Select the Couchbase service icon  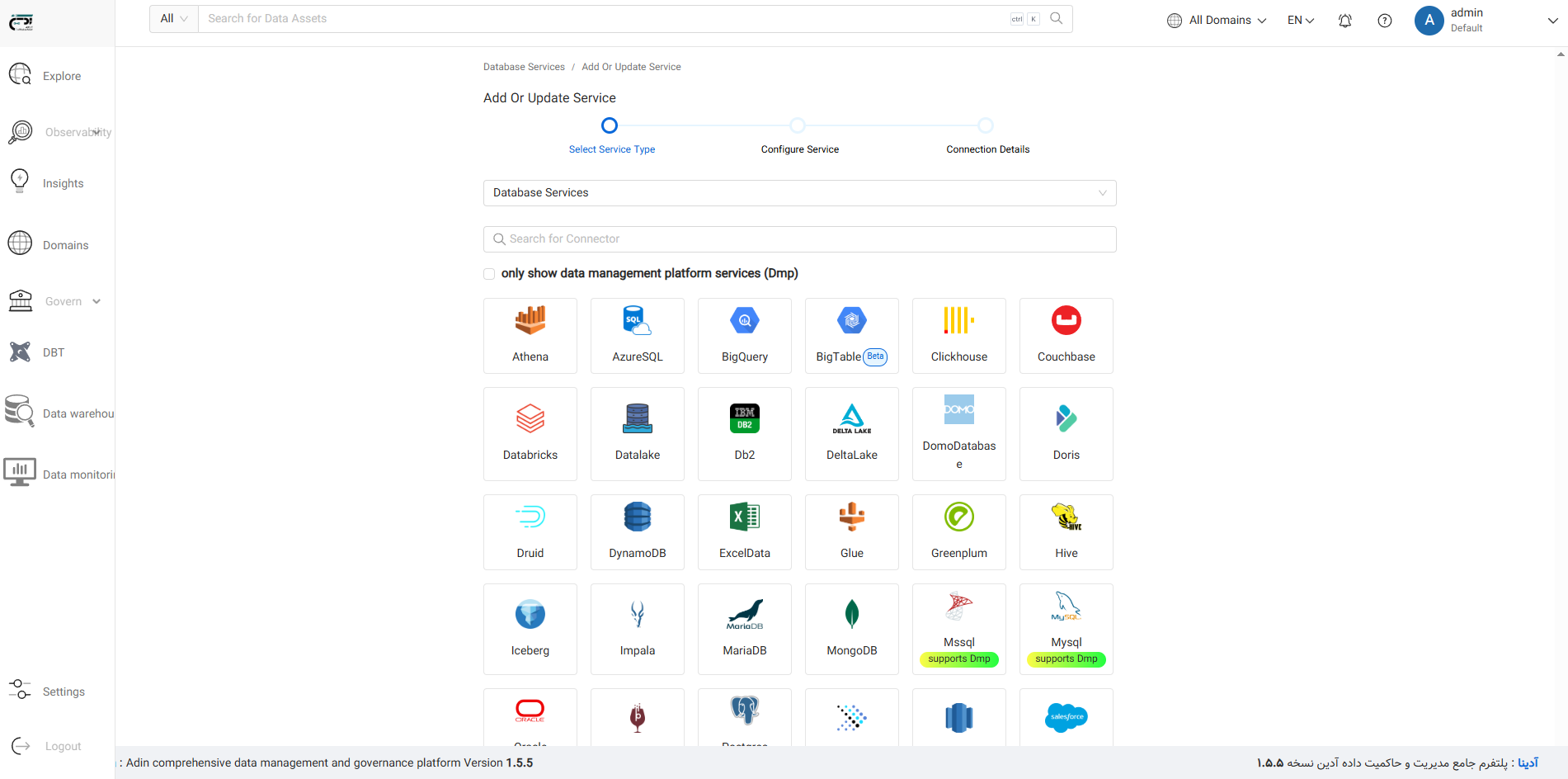1066,321
